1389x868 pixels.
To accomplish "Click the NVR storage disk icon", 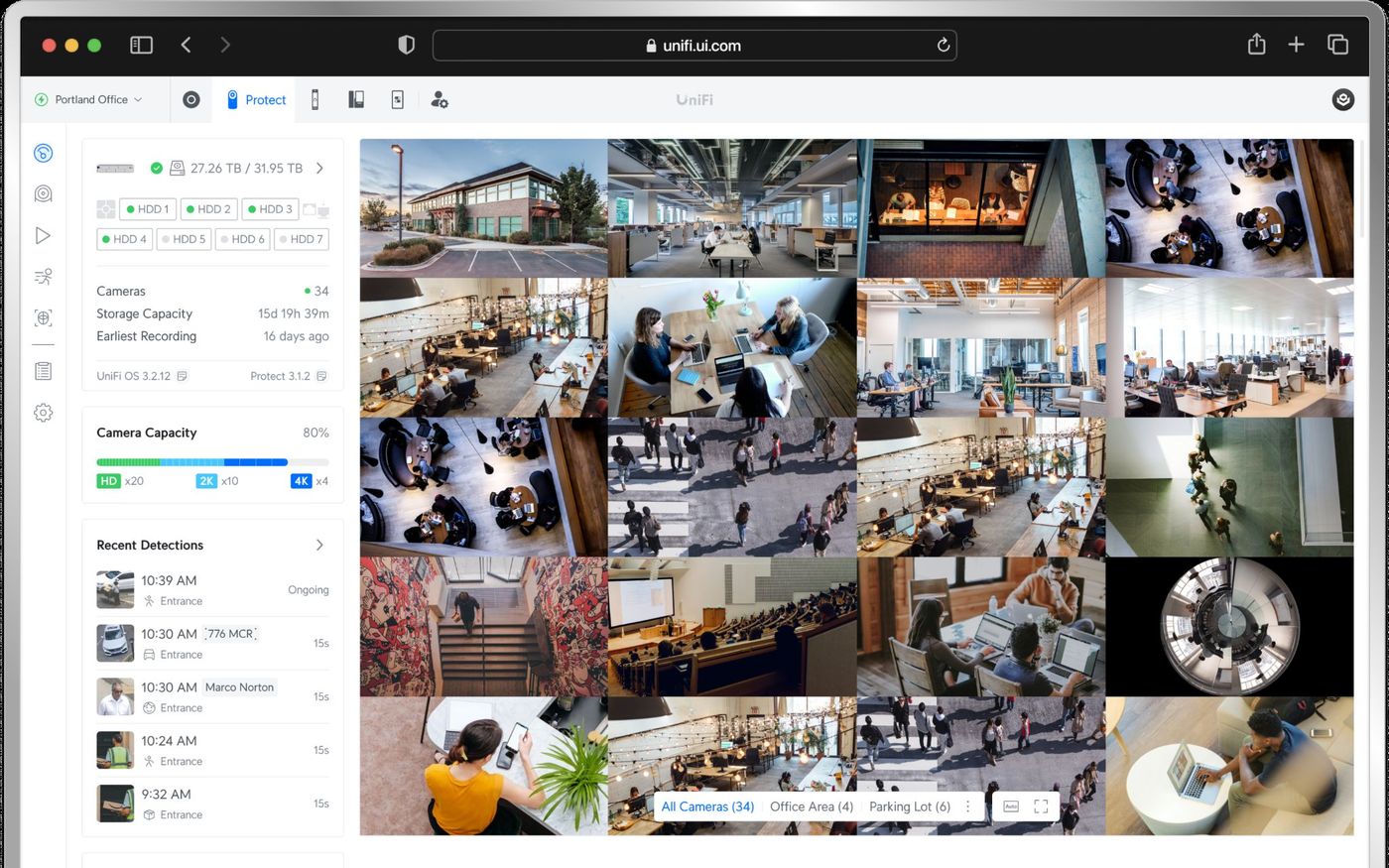I will pyautogui.click(x=178, y=169).
